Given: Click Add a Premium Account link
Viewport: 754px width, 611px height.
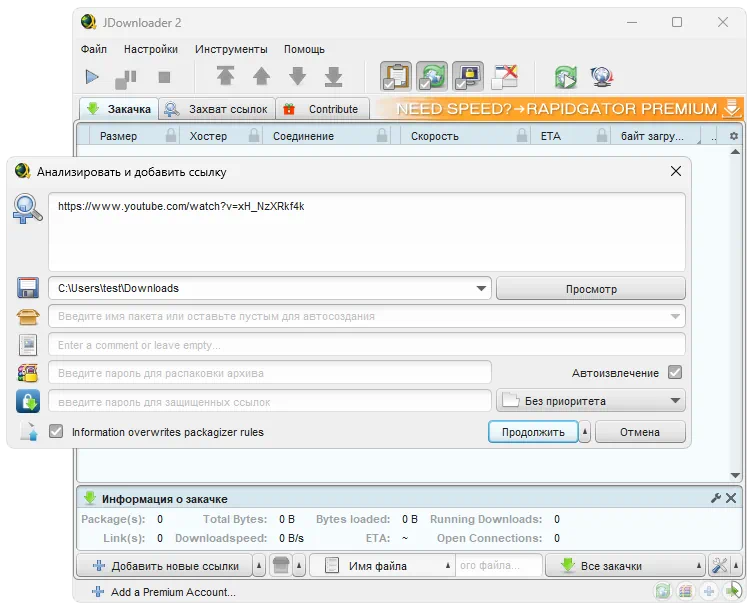Looking at the screenshot, I should coord(164,592).
